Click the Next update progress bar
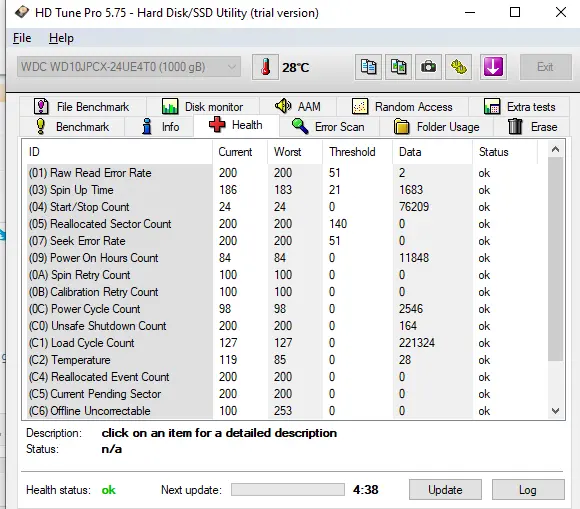 pos(288,489)
